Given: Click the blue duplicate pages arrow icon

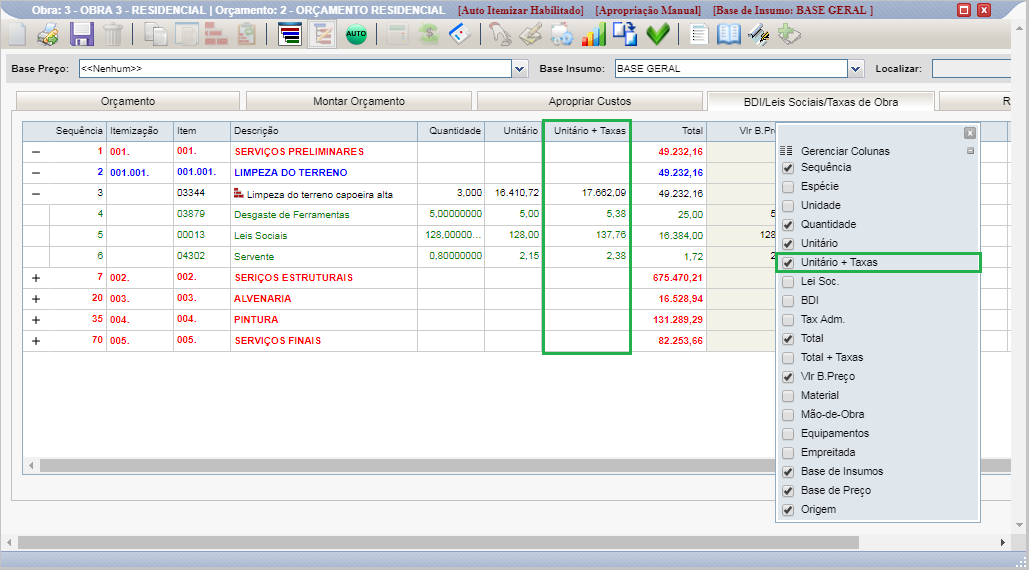Looking at the screenshot, I should point(625,34).
